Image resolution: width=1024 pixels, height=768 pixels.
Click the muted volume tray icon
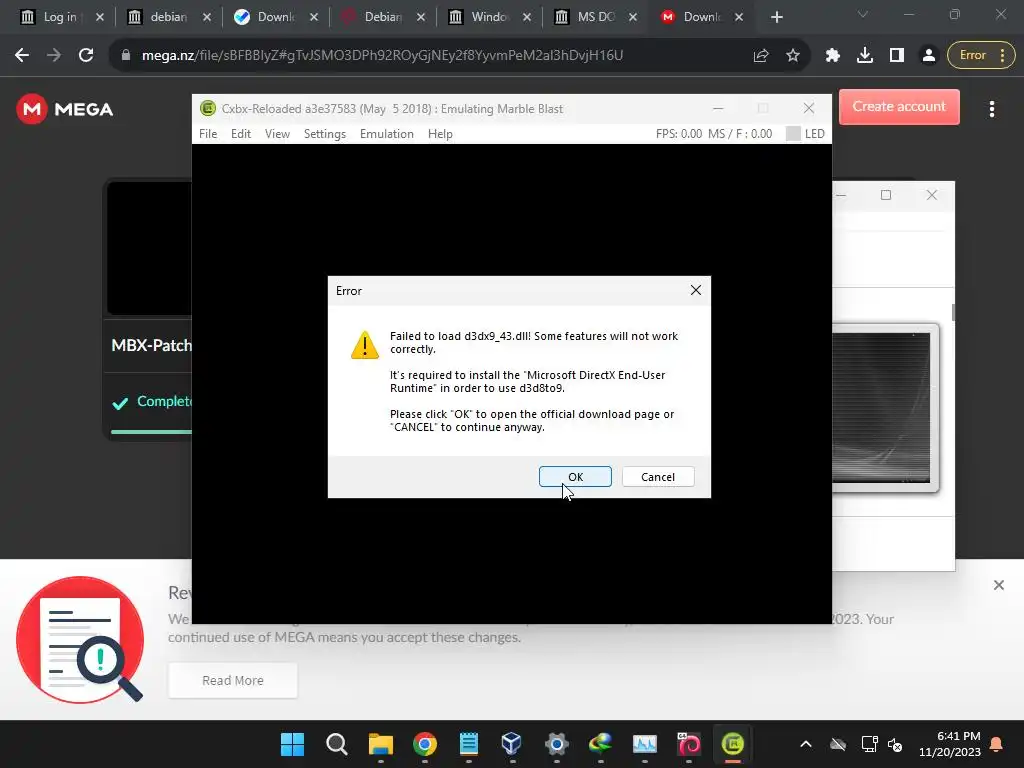895,744
